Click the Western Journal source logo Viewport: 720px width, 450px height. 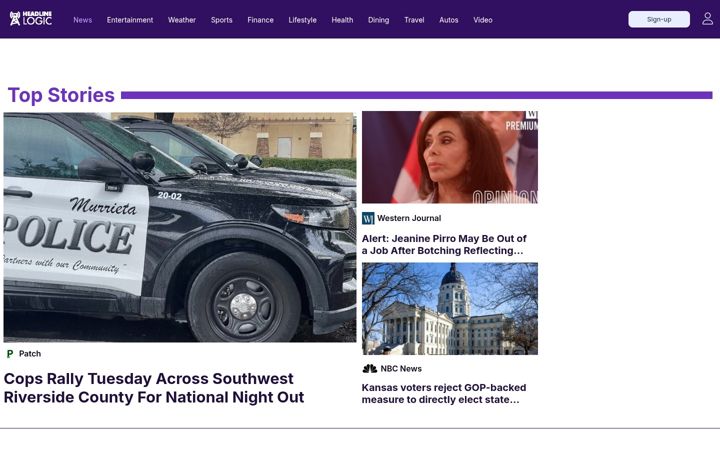pyautogui.click(x=368, y=218)
